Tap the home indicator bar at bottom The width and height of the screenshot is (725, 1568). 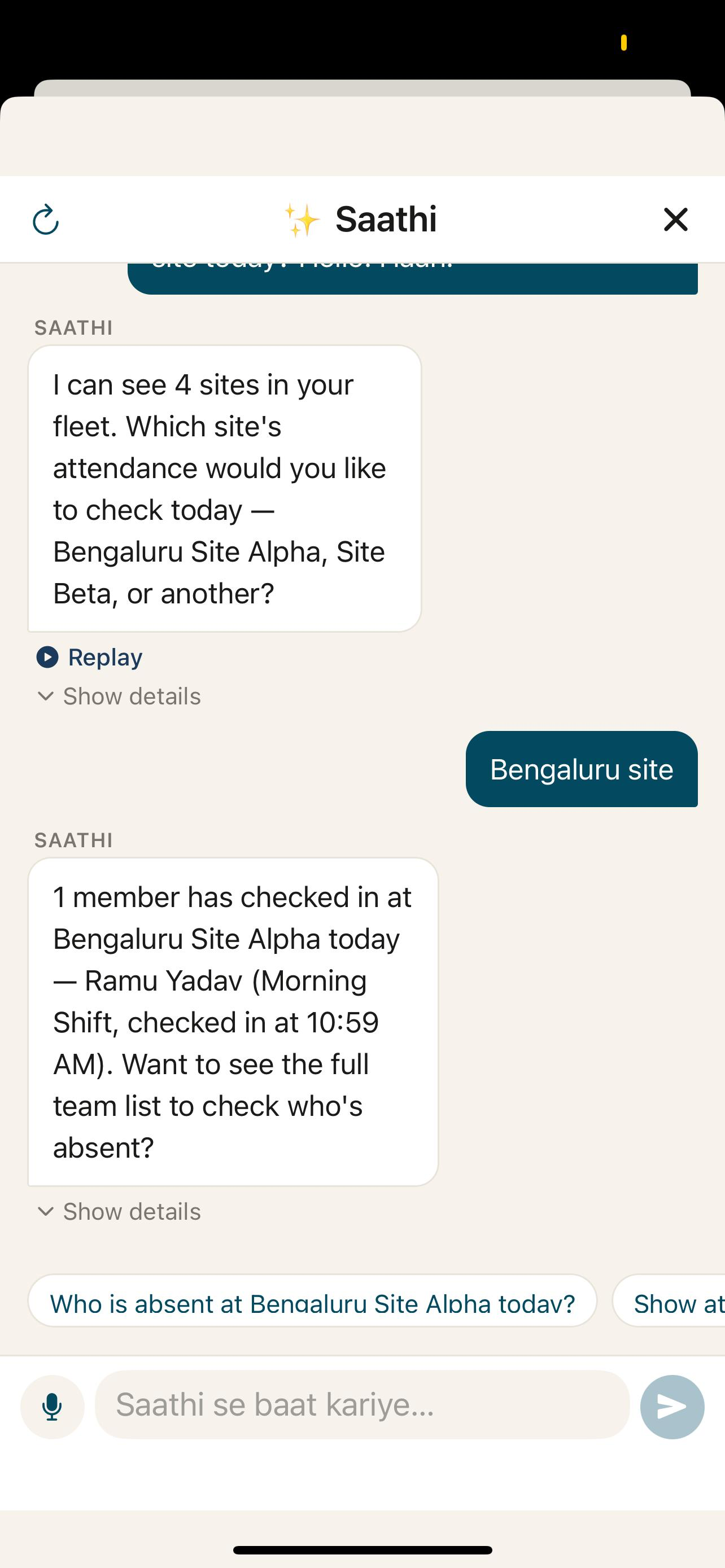pyautogui.click(x=362, y=1550)
